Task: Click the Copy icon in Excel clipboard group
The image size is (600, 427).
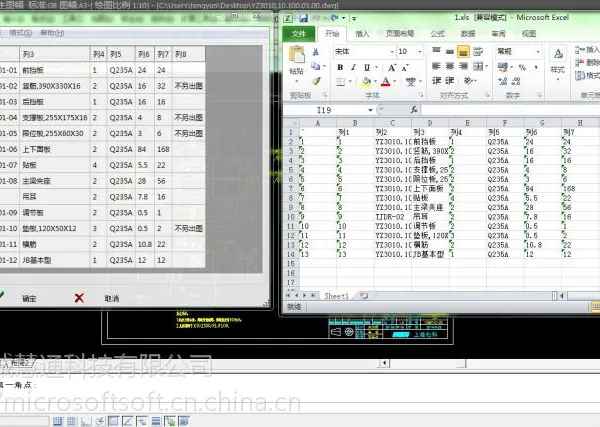Action: [x=316, y=66]
